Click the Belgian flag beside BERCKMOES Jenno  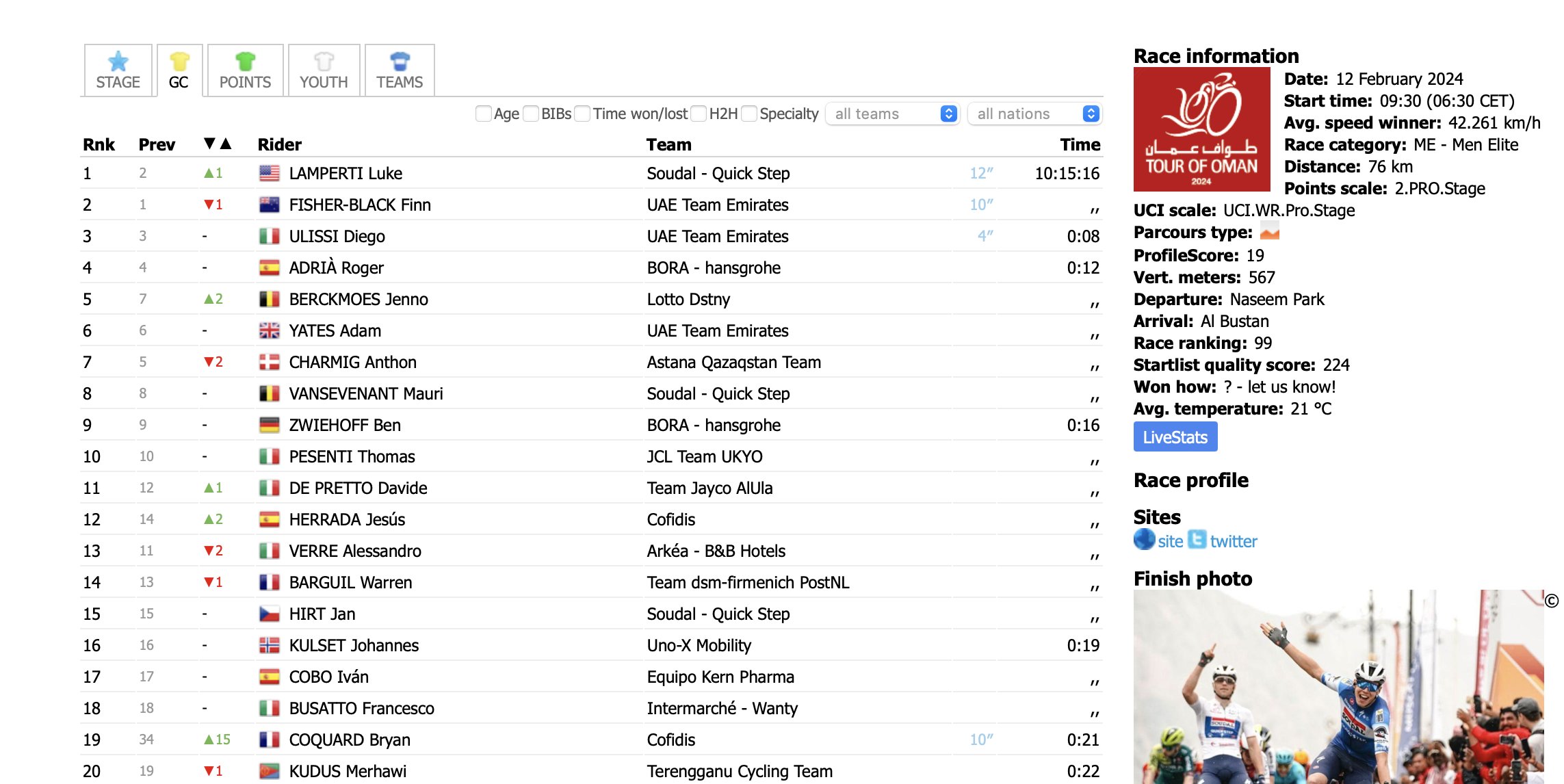click(270, 299)
